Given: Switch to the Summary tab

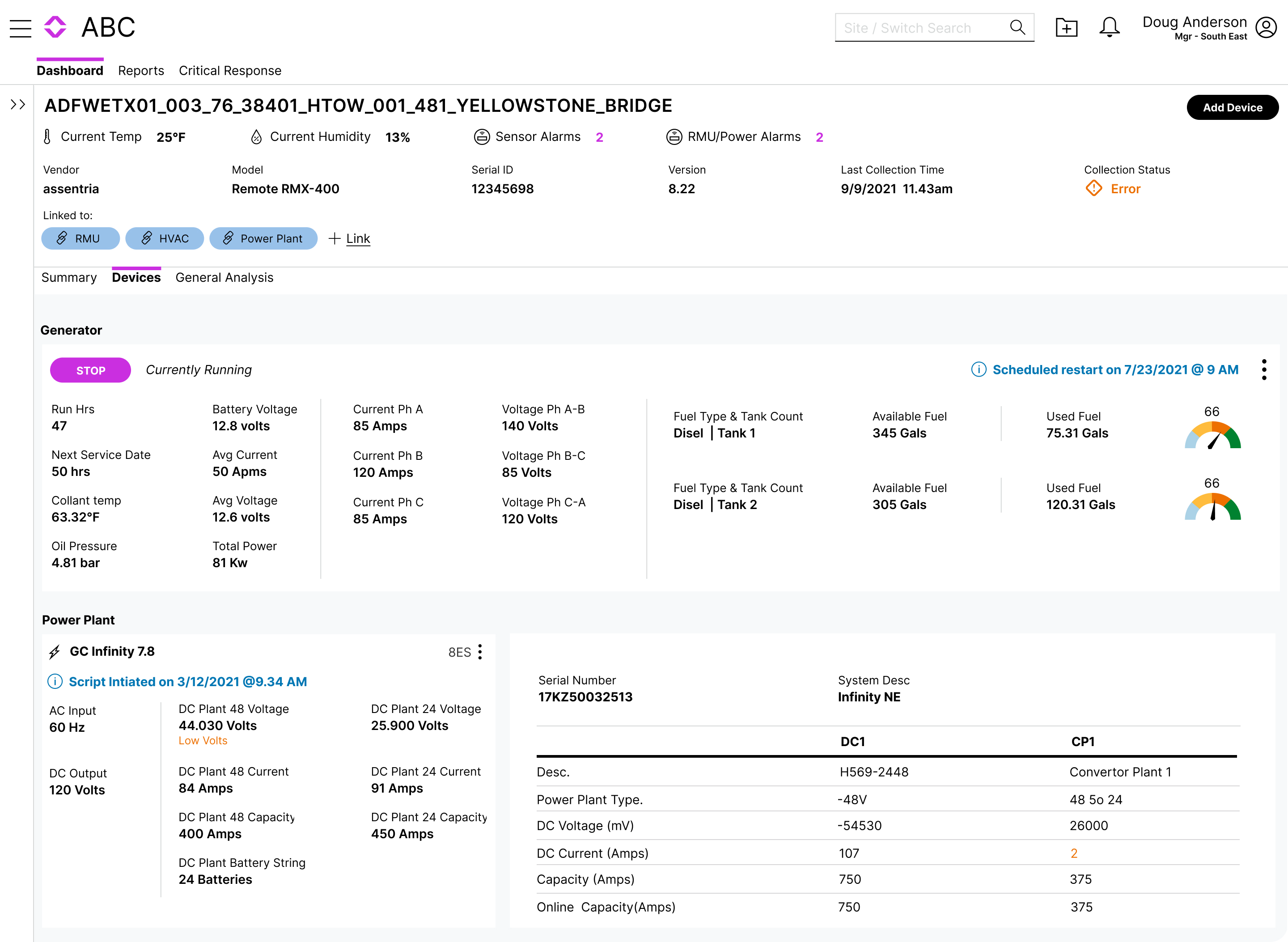Looking at the screenshot, I should click(x=69, y=278).
